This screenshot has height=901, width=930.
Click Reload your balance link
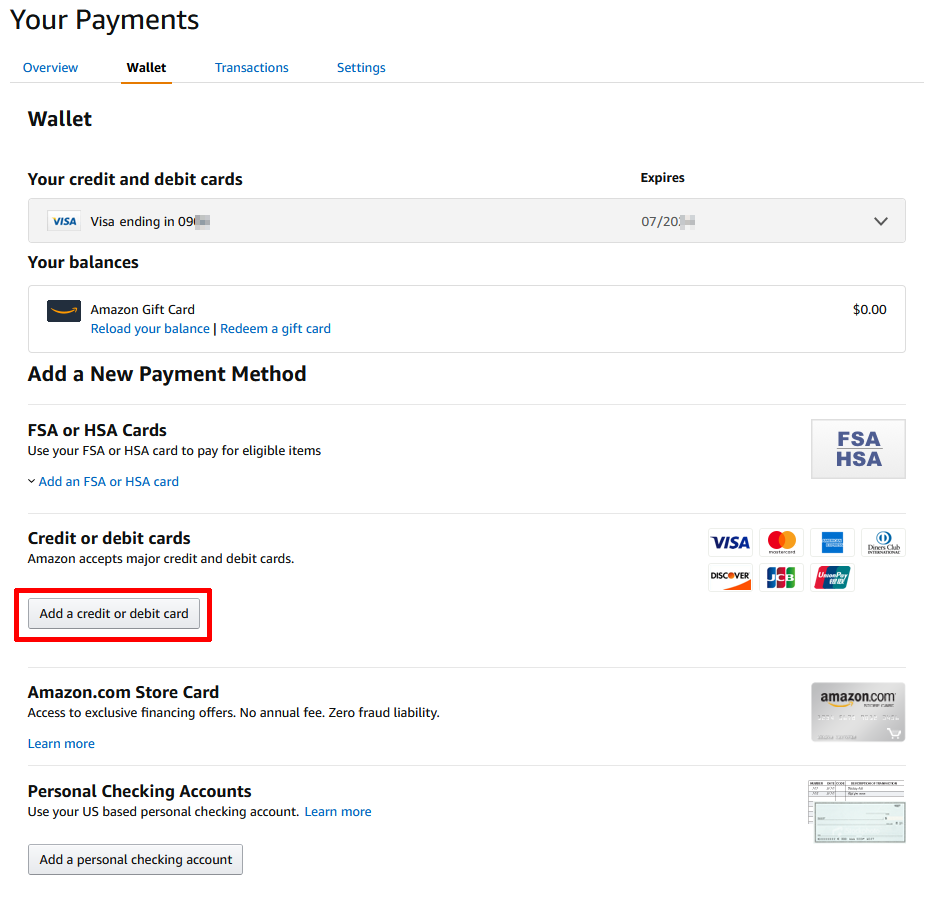150,329
